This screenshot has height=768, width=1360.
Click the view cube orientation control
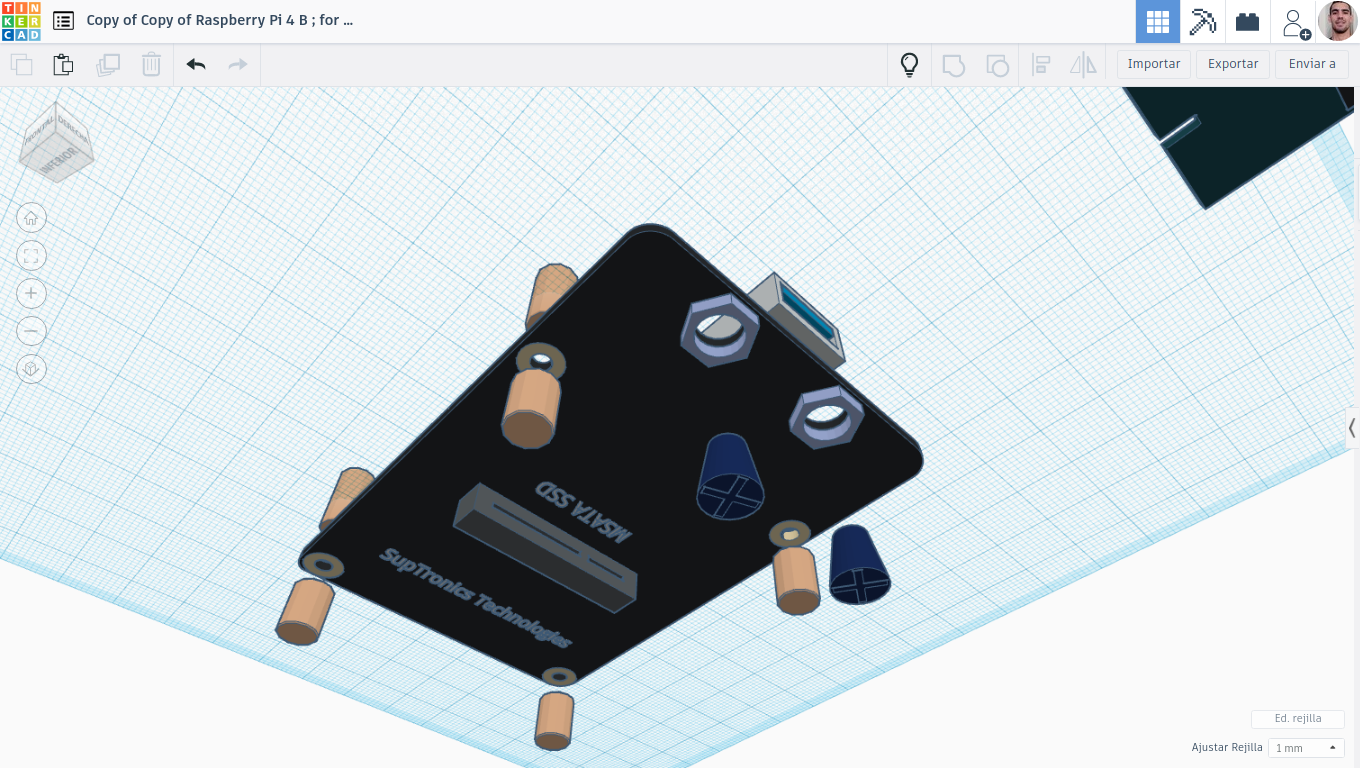(x=56, y=141)
